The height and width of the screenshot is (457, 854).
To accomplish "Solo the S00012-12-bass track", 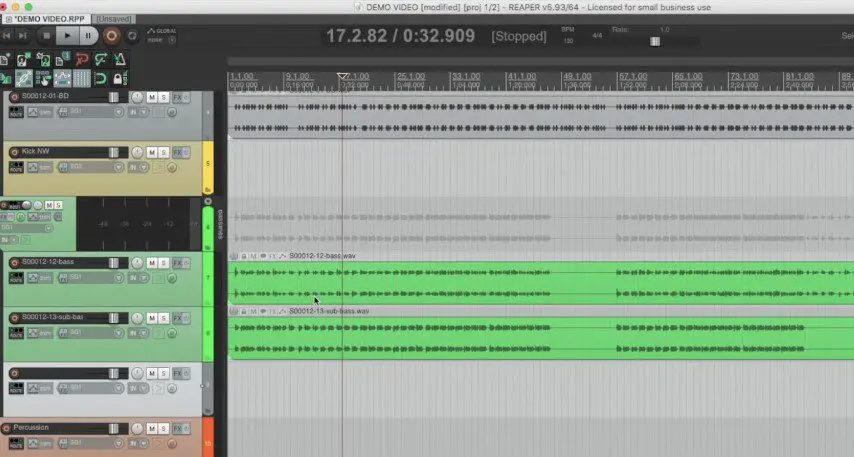I will [x=163, y=262].
